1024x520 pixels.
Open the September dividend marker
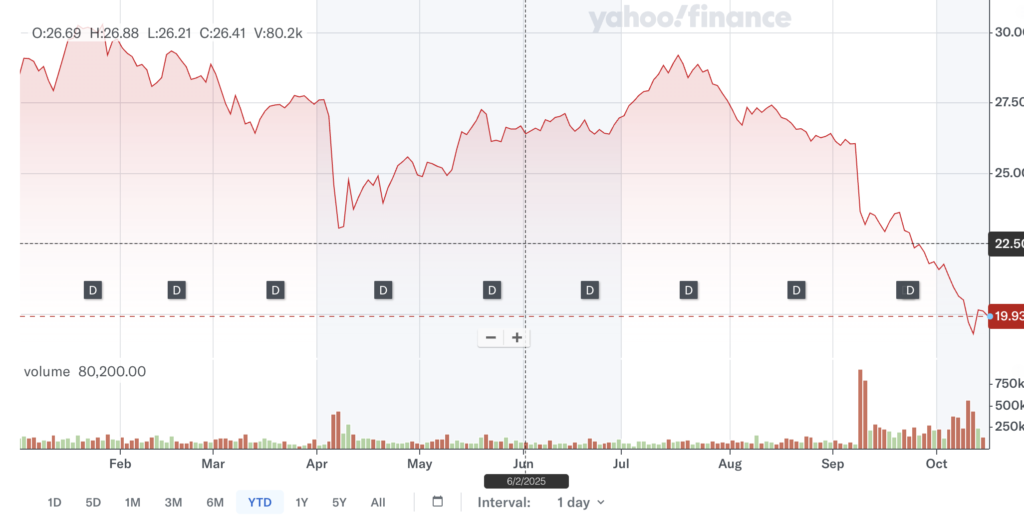point(910,290)
